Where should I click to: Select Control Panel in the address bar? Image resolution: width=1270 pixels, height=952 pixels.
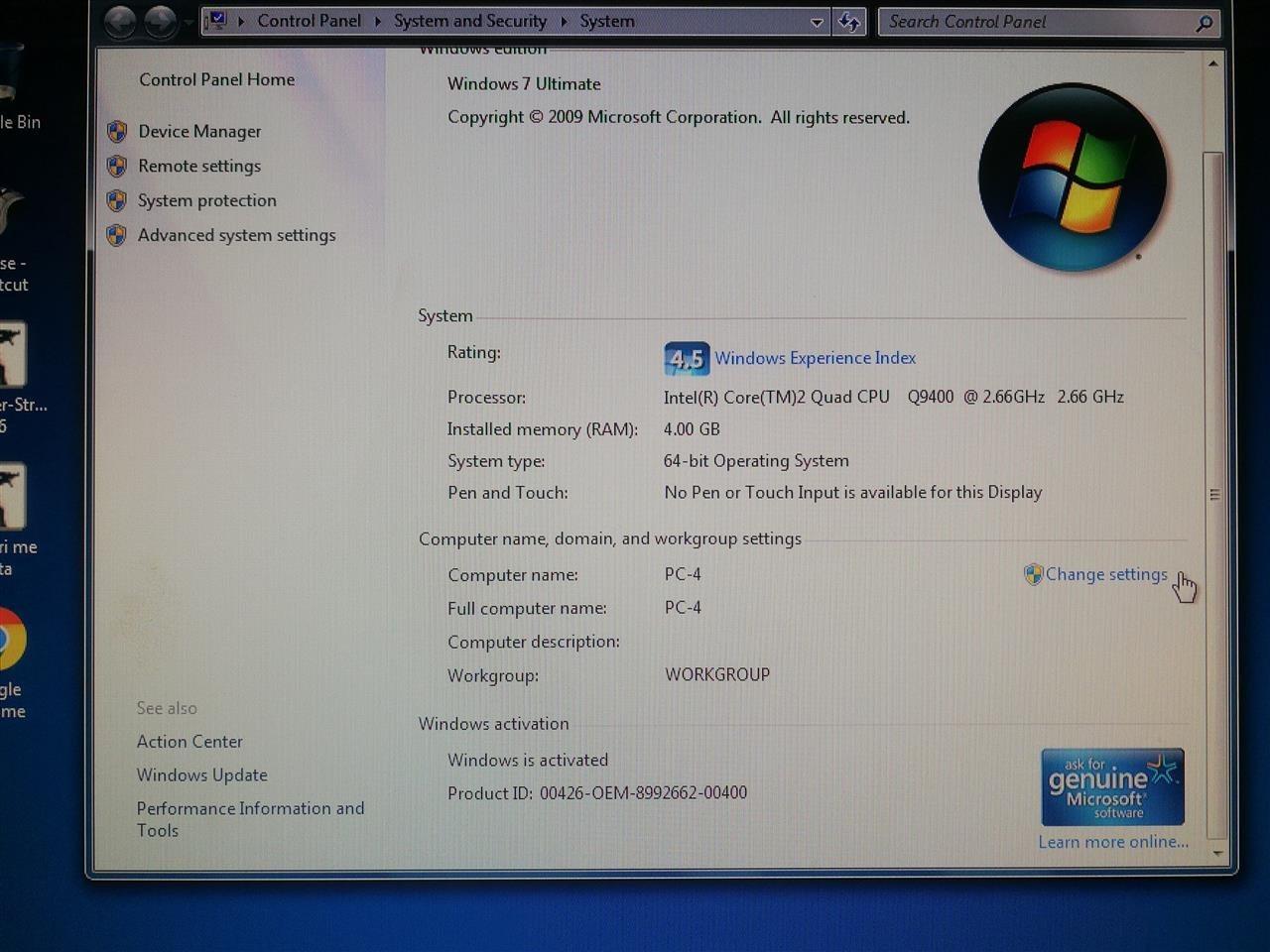pos(309,21)
